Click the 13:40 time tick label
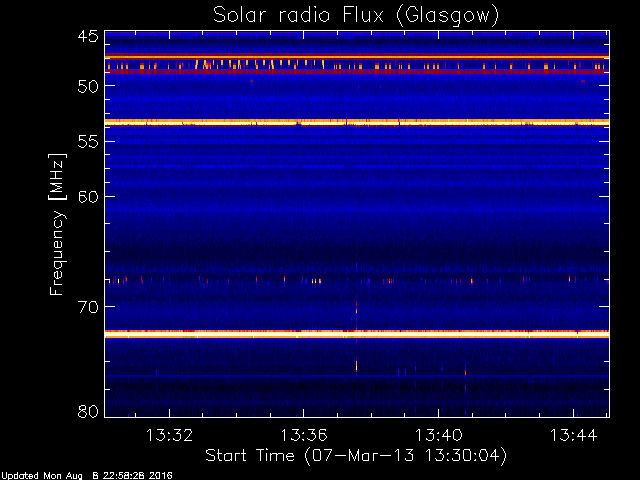The width and height of the screenshot is (640, 480). [x=439, y=435]
